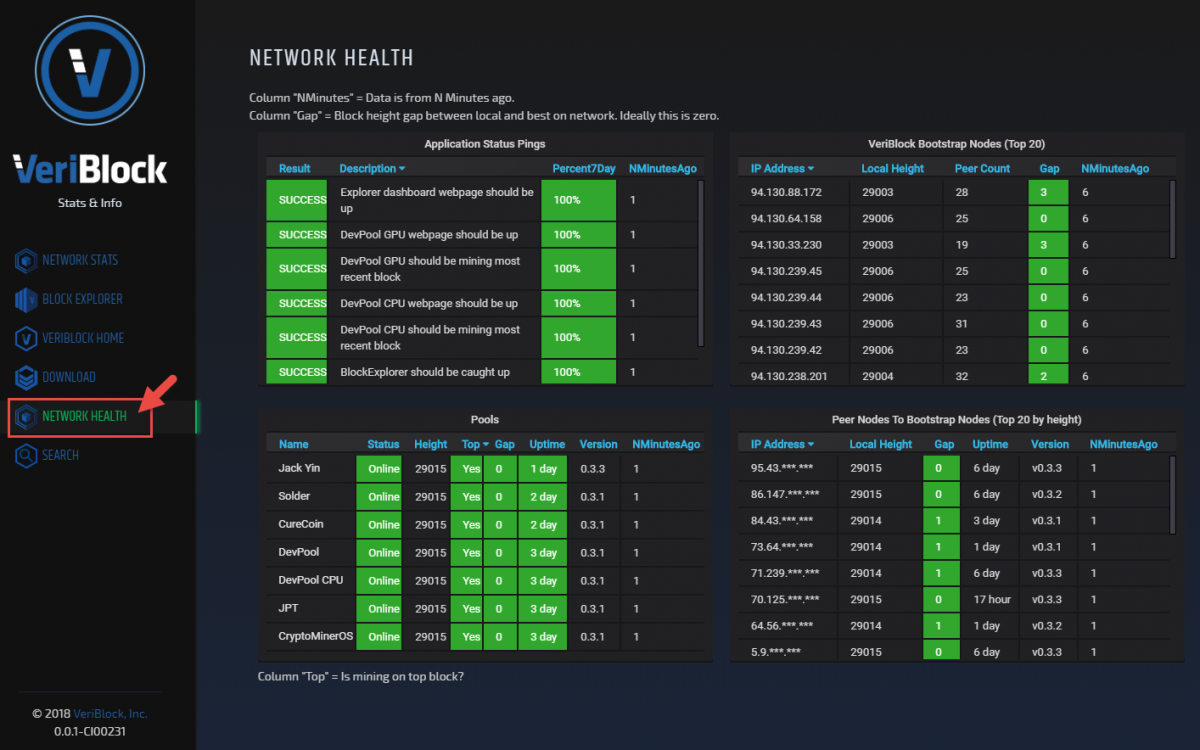Click the 70.125.***.*** peer address
The image size is (1200, 750).
785,599
